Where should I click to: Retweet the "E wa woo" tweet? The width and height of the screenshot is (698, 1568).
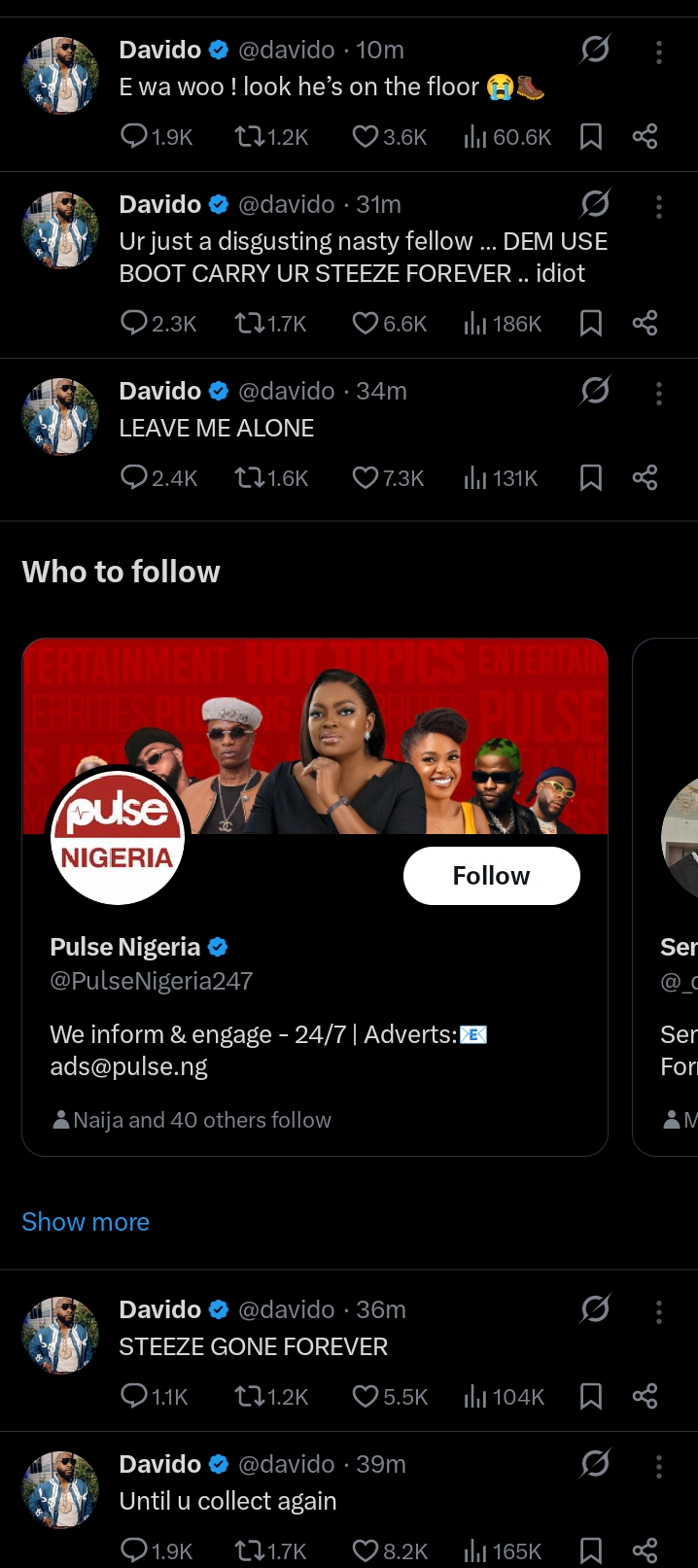tap(250, 136)
